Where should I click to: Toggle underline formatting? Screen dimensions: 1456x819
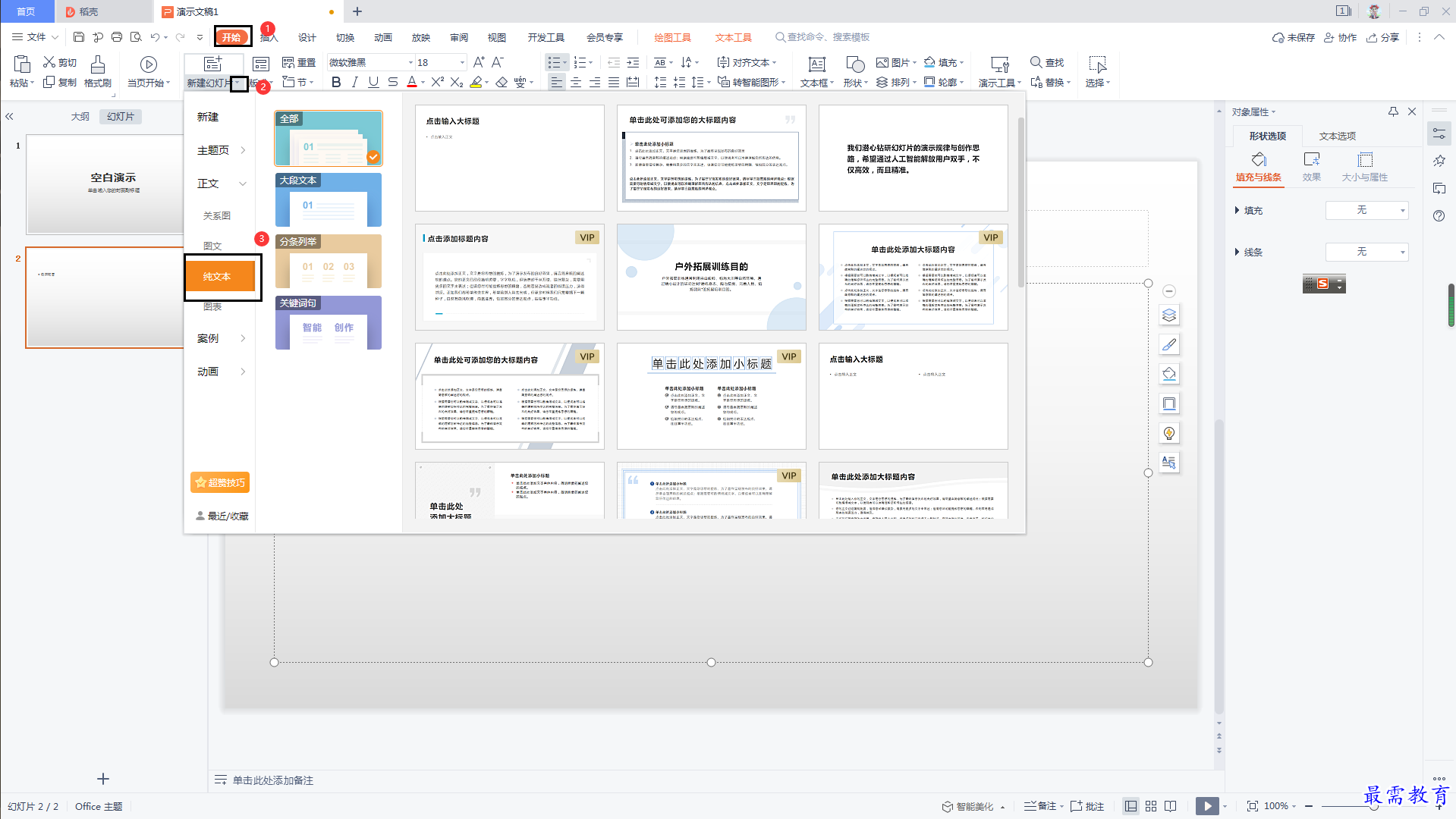[x=373, y=82]
